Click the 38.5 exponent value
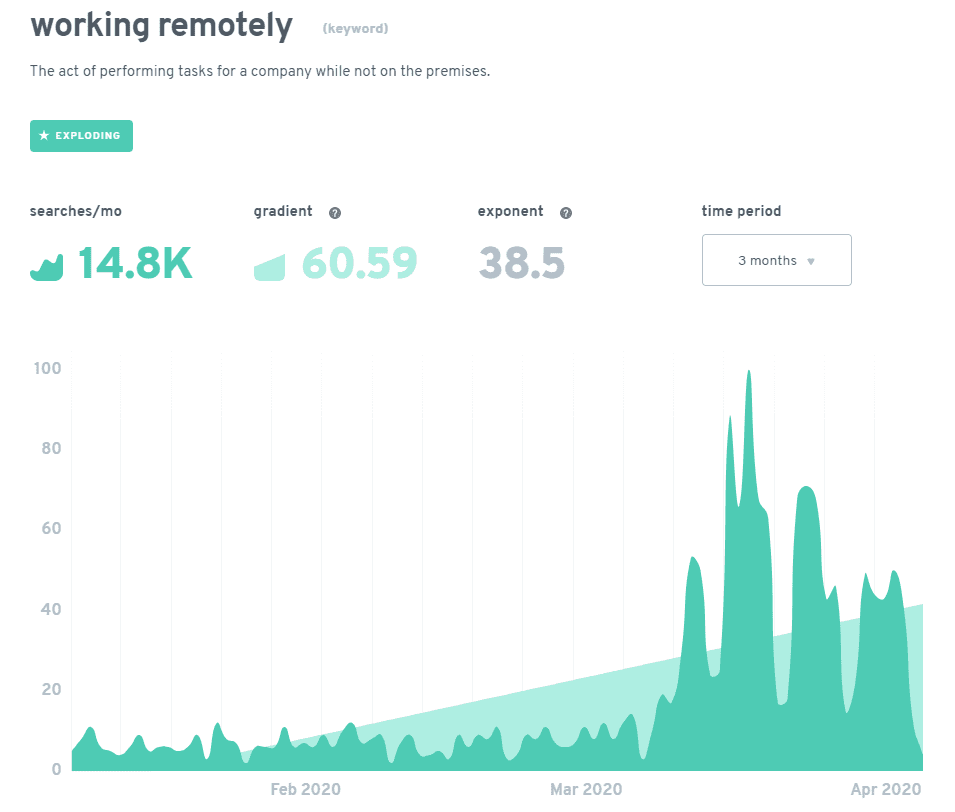Viewport: 955px width, 812px height. point(522,263)
